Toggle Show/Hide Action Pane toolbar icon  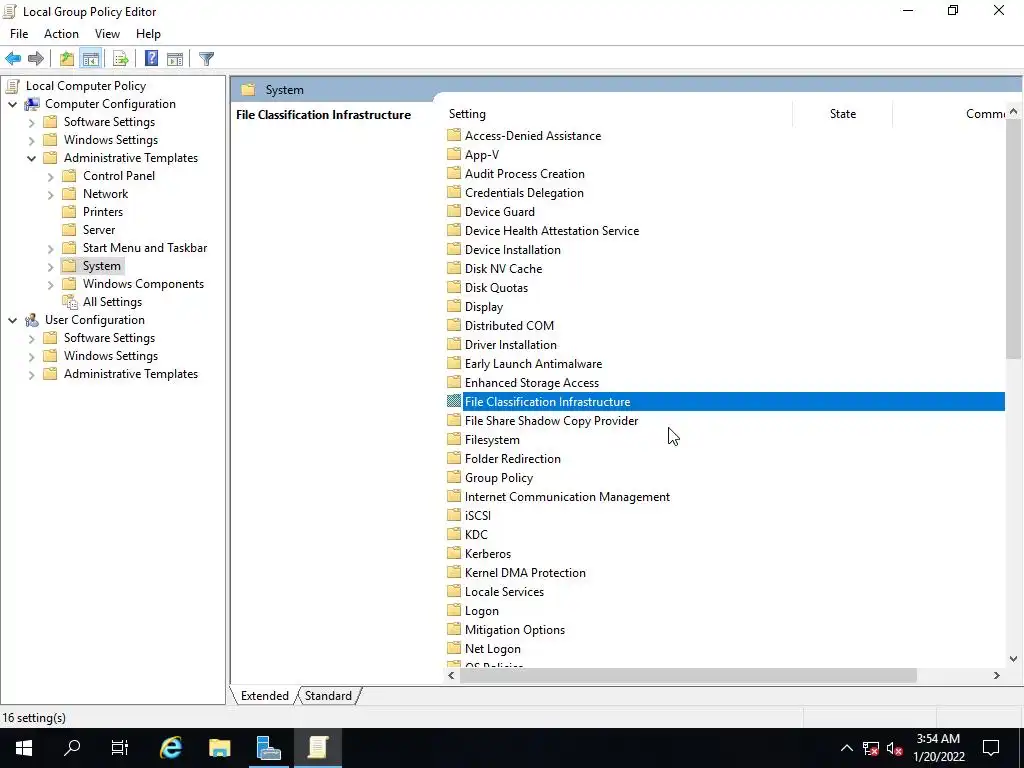click(x=174, y=59)
